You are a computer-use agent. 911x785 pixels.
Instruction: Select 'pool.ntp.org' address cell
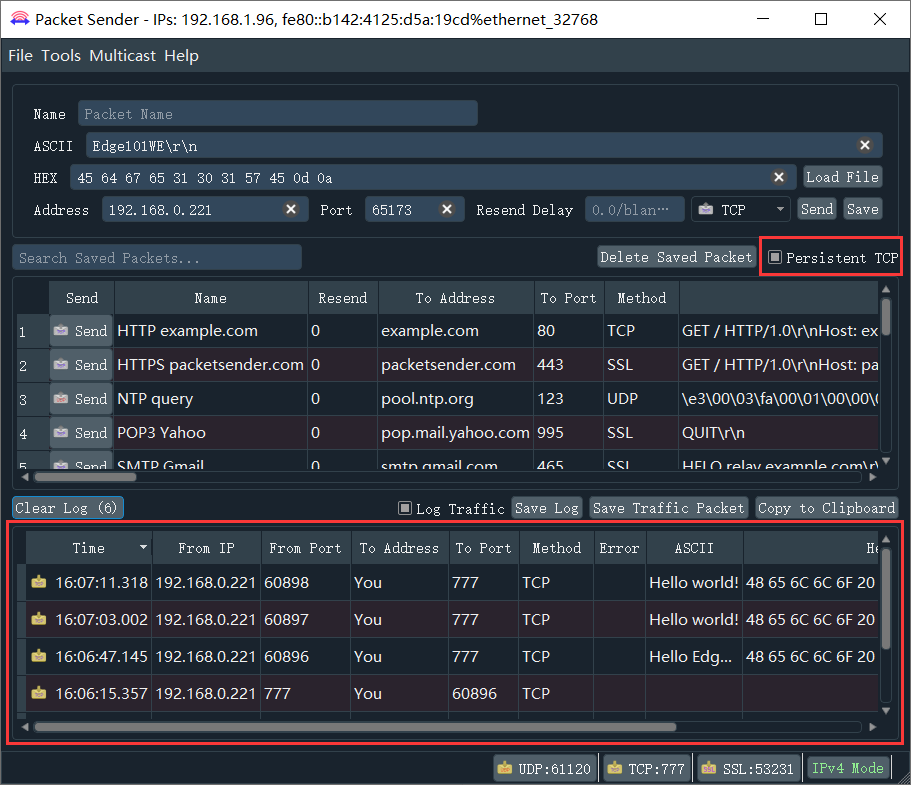(456, 399)
